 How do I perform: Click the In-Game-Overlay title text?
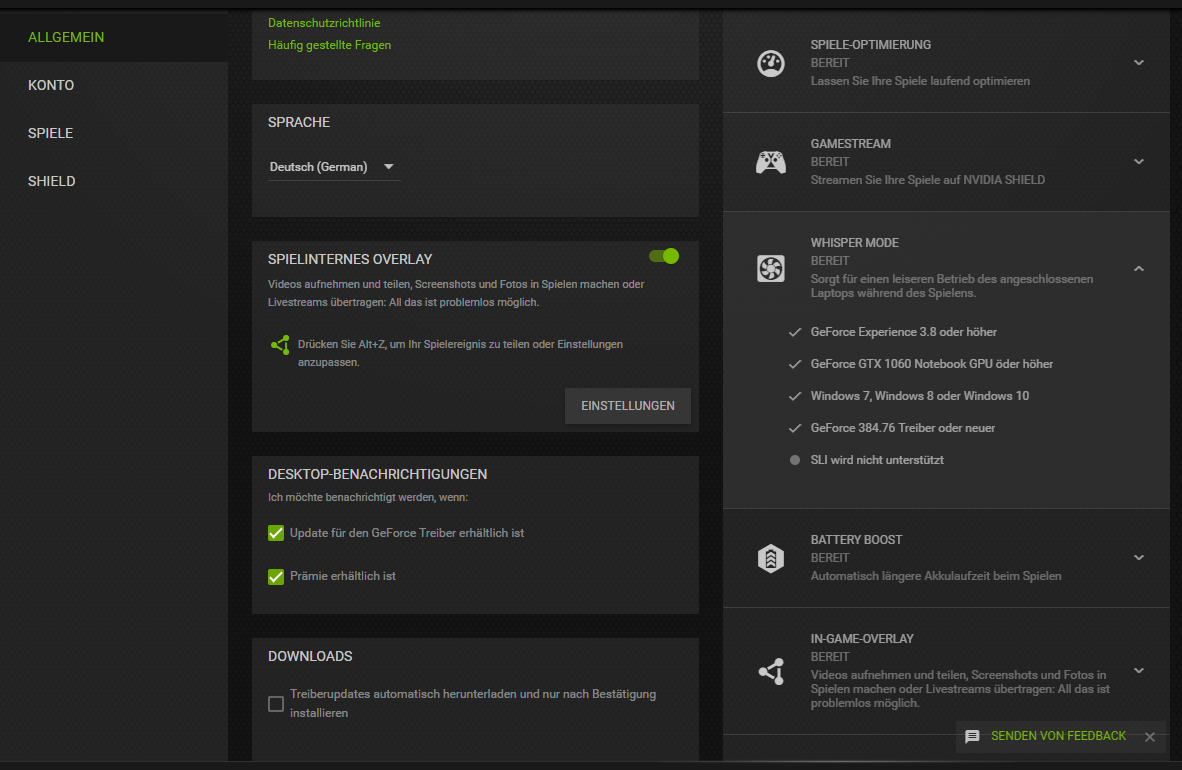click(862, 639)
